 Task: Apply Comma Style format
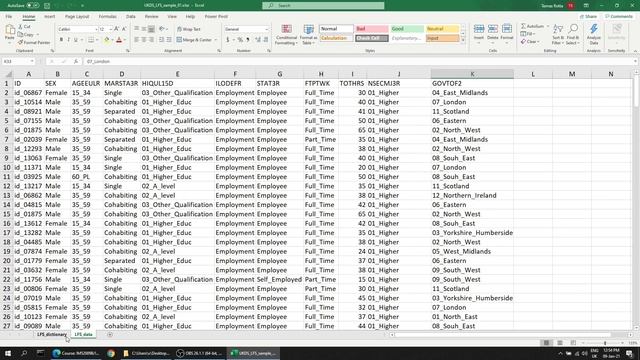(247, 40)
